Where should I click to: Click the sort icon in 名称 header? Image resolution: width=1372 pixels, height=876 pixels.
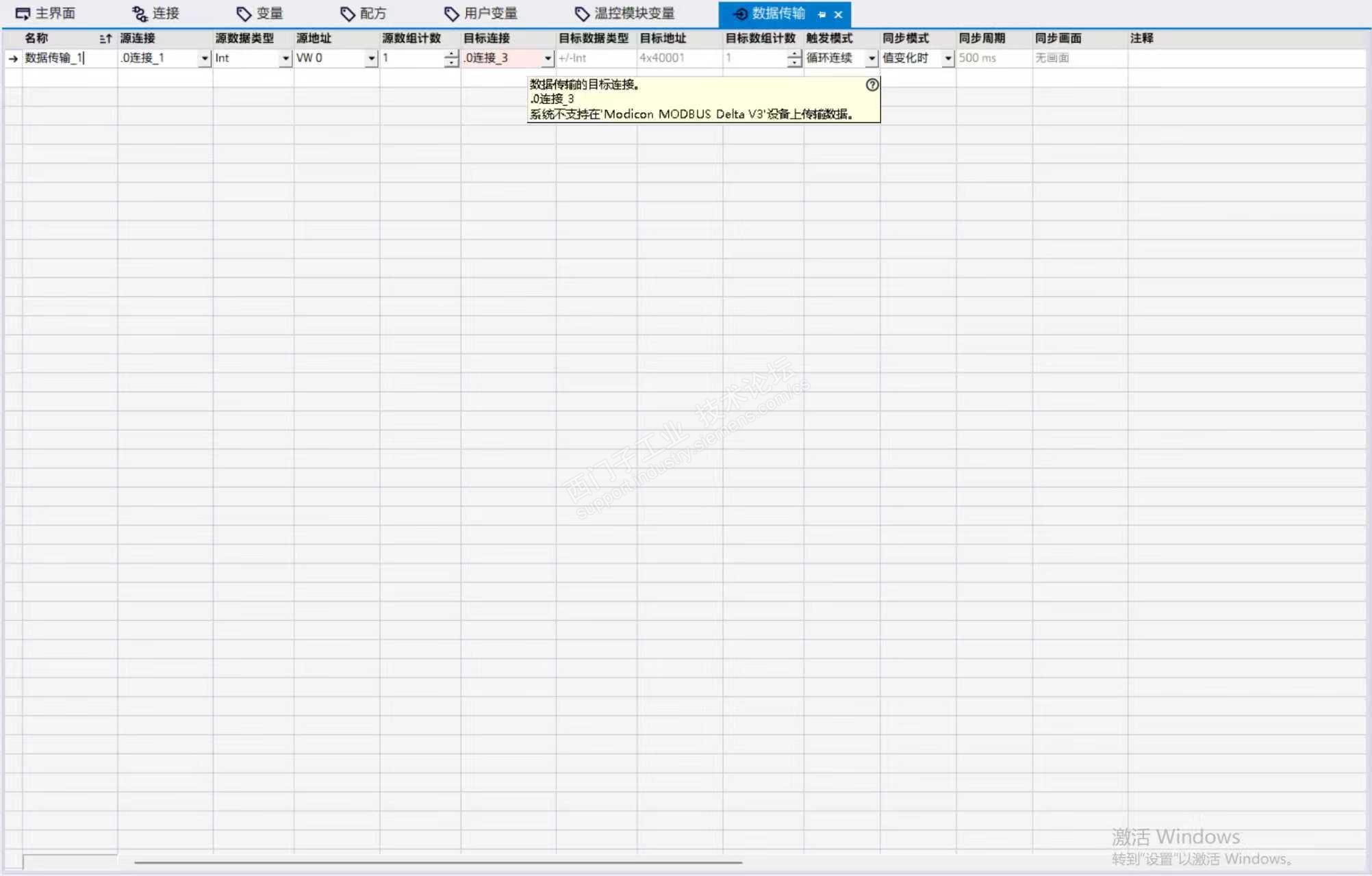tap(105, 39)
